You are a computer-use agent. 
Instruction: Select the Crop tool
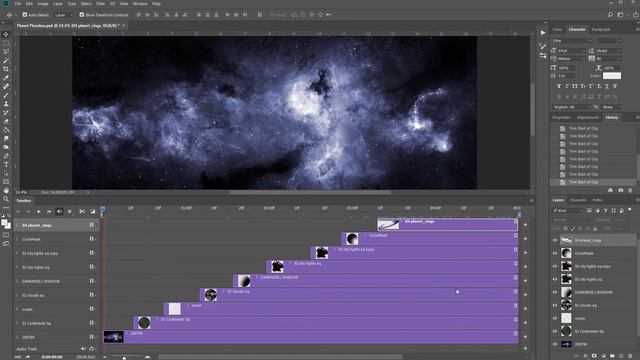click(6, 69)
